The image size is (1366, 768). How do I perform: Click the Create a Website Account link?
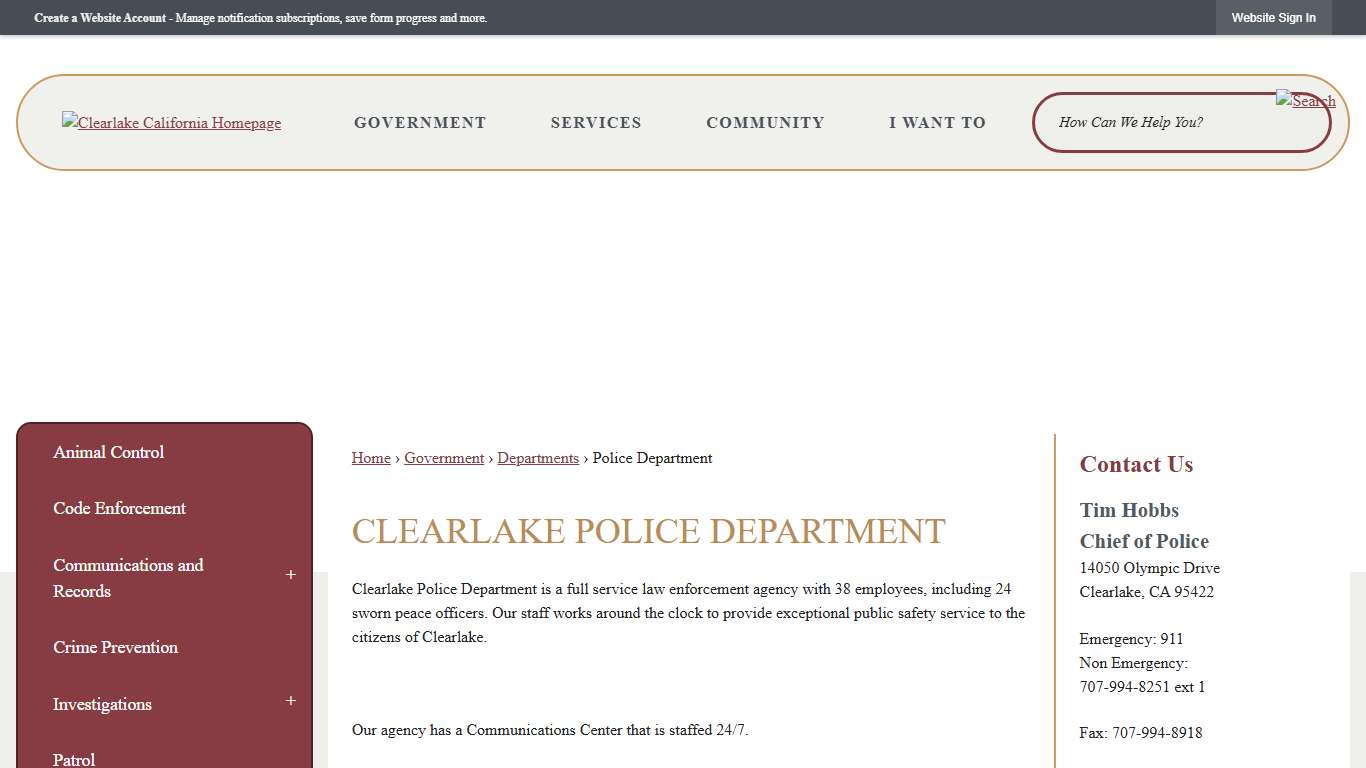[x=100, y=17]
